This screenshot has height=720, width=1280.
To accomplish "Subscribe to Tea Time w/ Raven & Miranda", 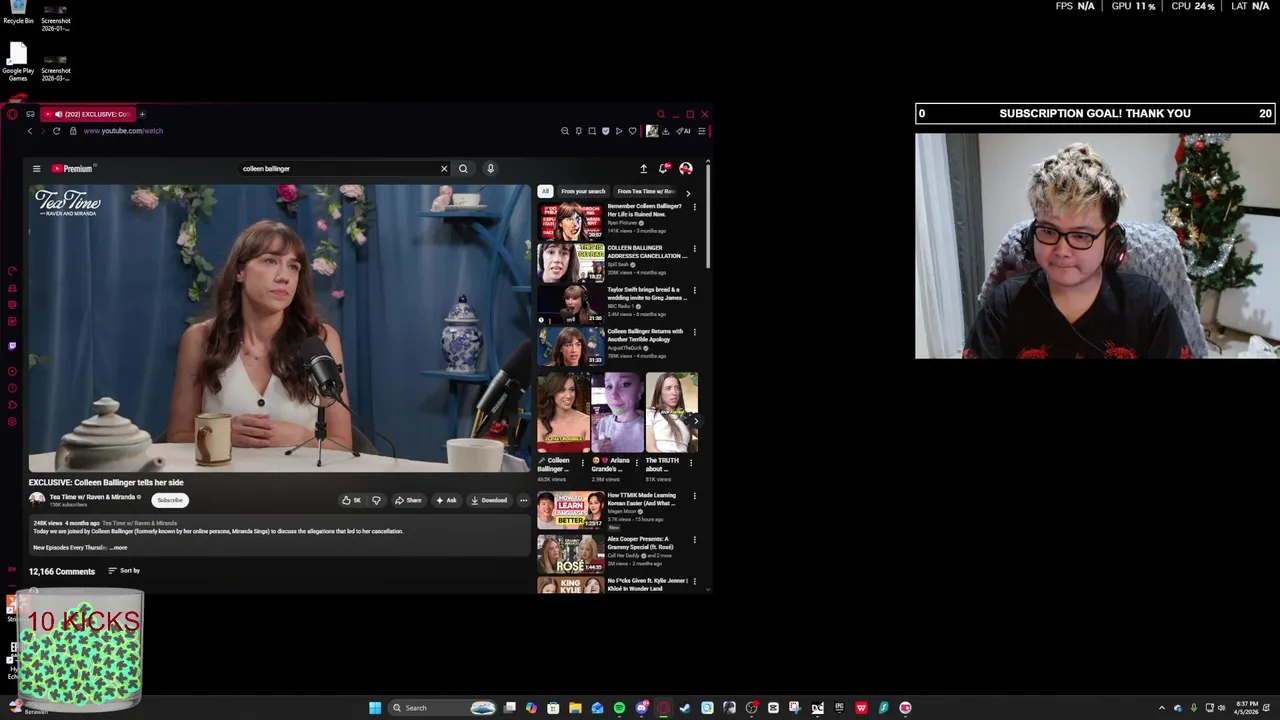I will pos(170,500).
